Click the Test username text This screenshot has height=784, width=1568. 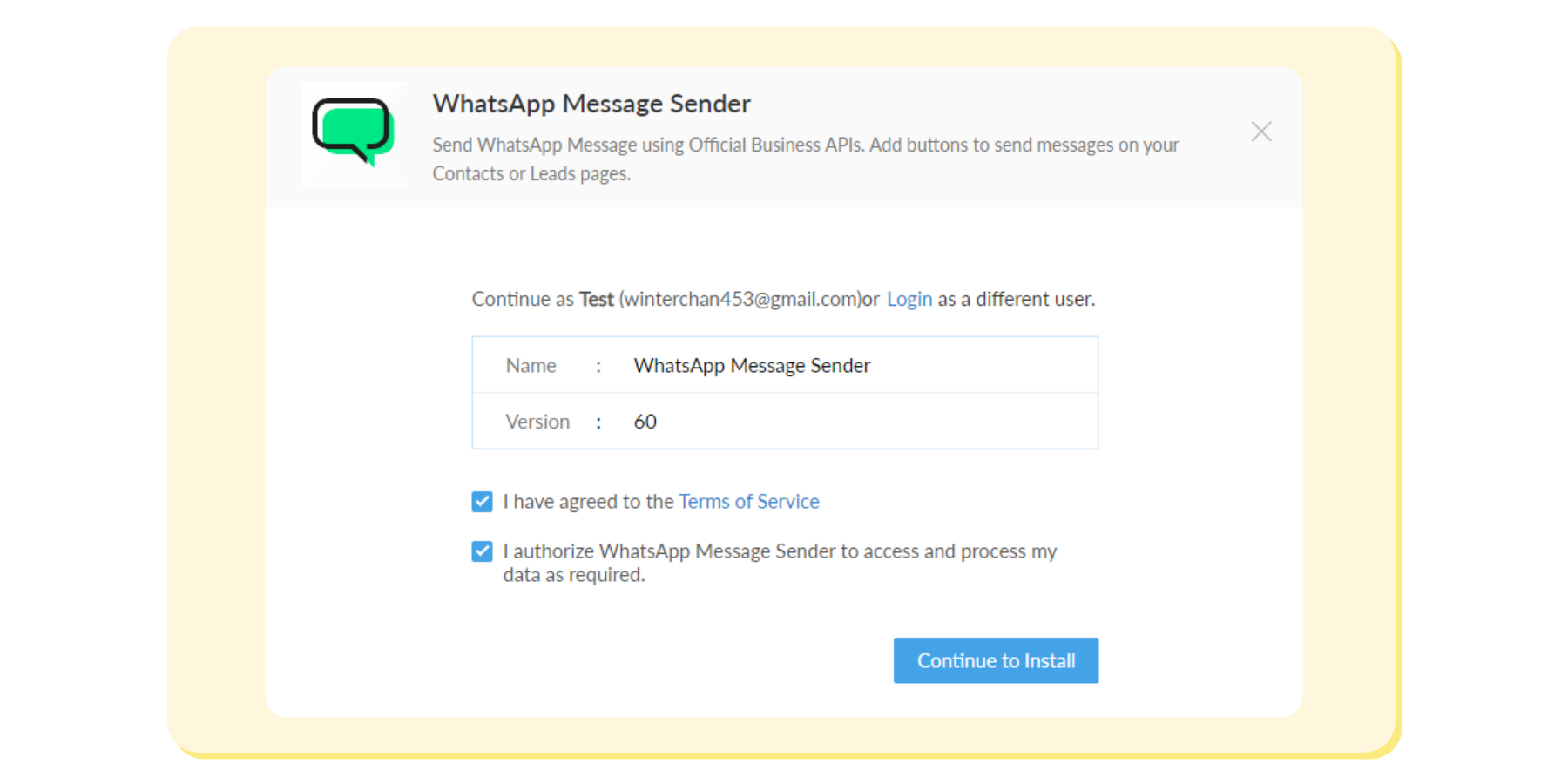596,299
